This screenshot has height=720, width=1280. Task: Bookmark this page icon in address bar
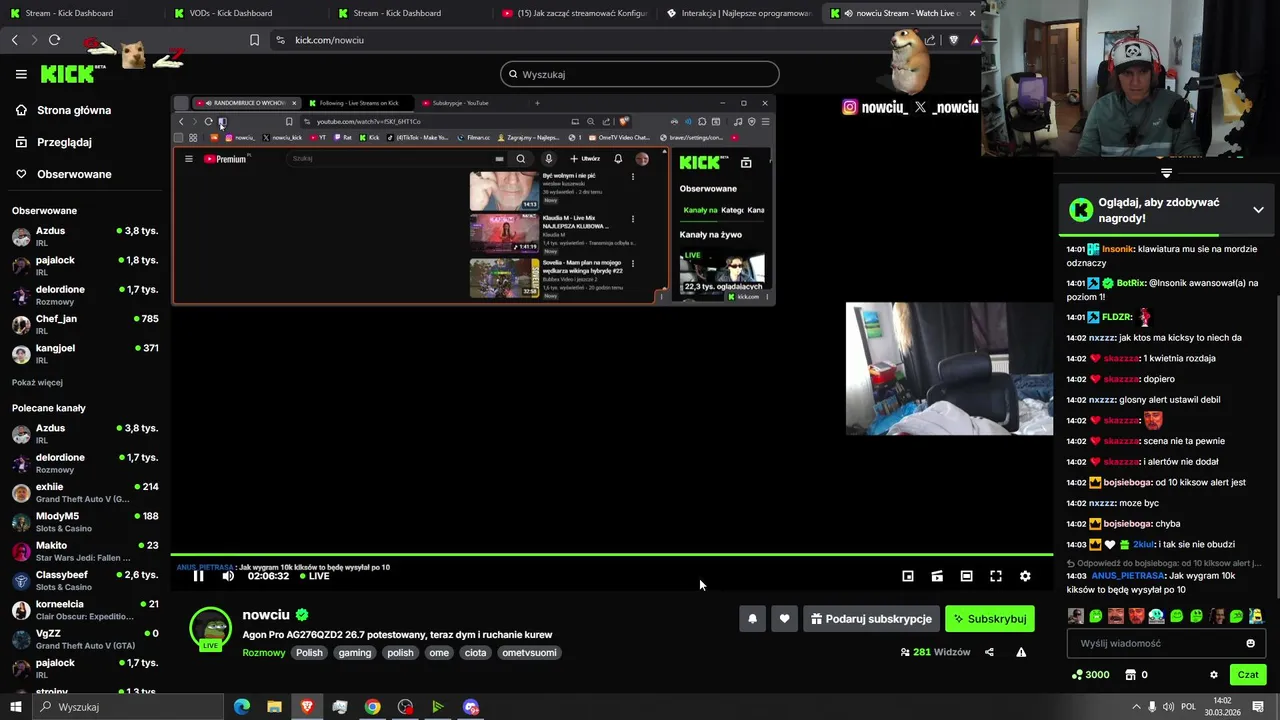(254, 40)
